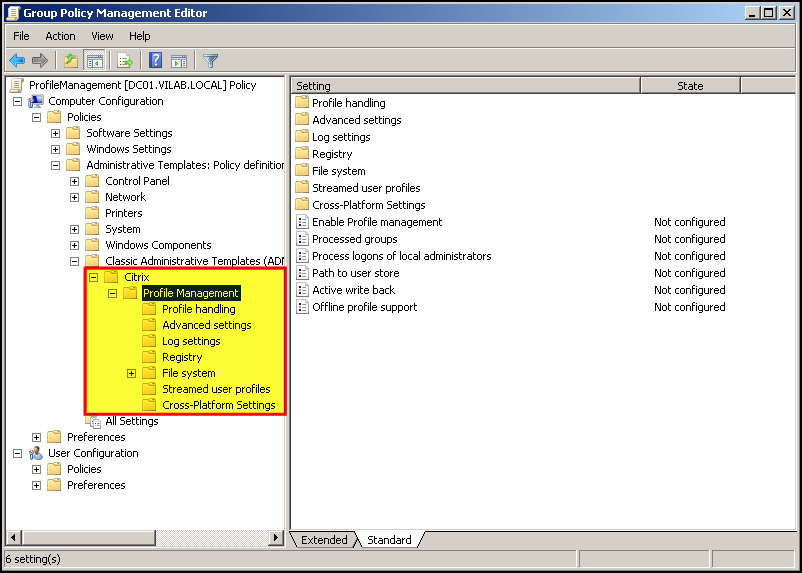
Task: Select Profile Management in the tree
Action: 191,293
